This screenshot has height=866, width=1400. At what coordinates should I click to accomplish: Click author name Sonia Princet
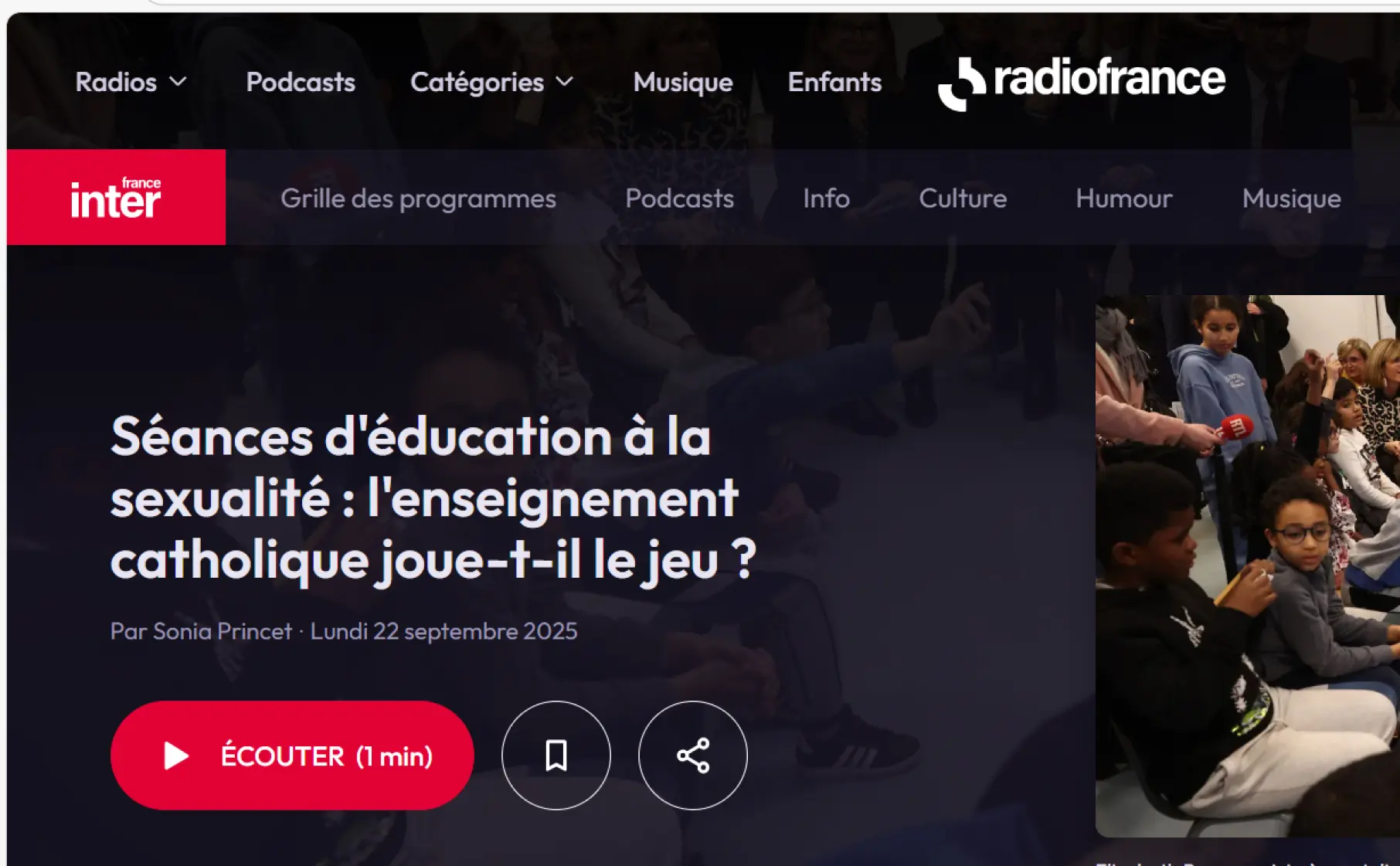[223, 631]
